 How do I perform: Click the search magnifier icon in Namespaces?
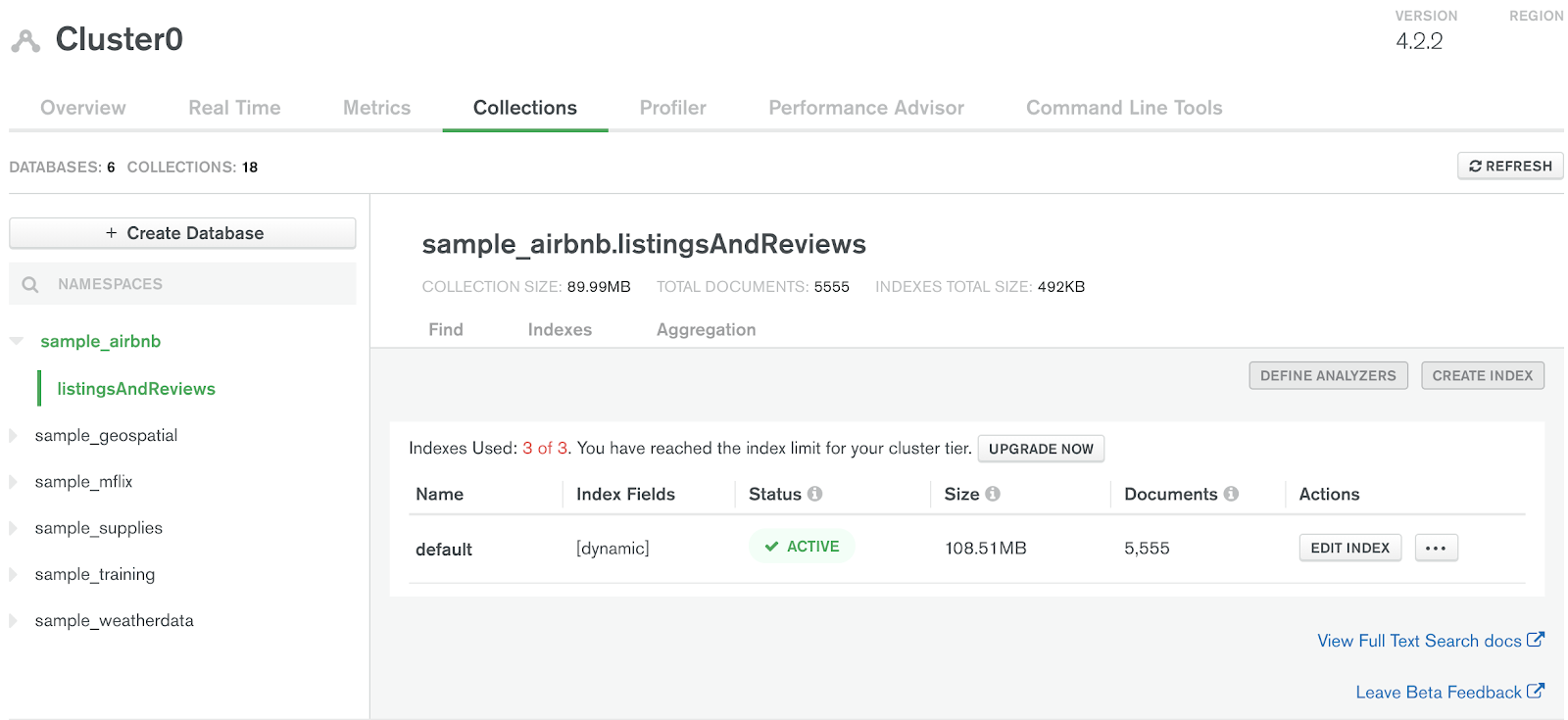(x=30, y=284)
